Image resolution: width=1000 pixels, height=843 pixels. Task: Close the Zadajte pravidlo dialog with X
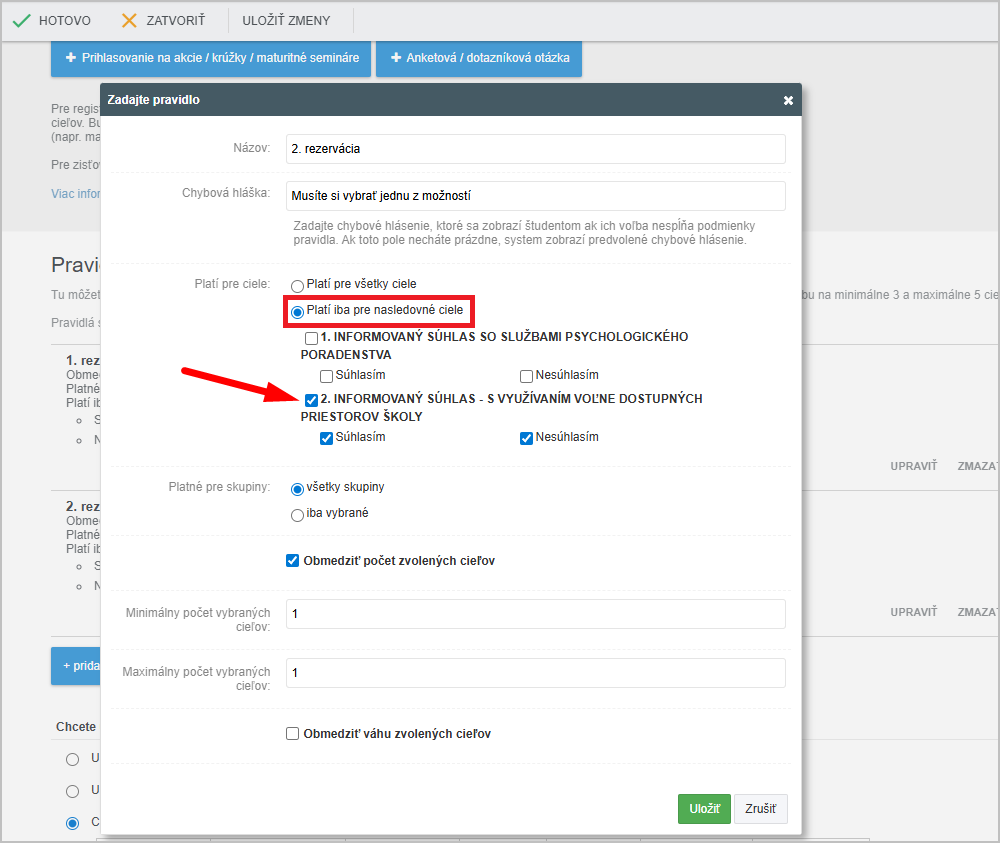788,101
